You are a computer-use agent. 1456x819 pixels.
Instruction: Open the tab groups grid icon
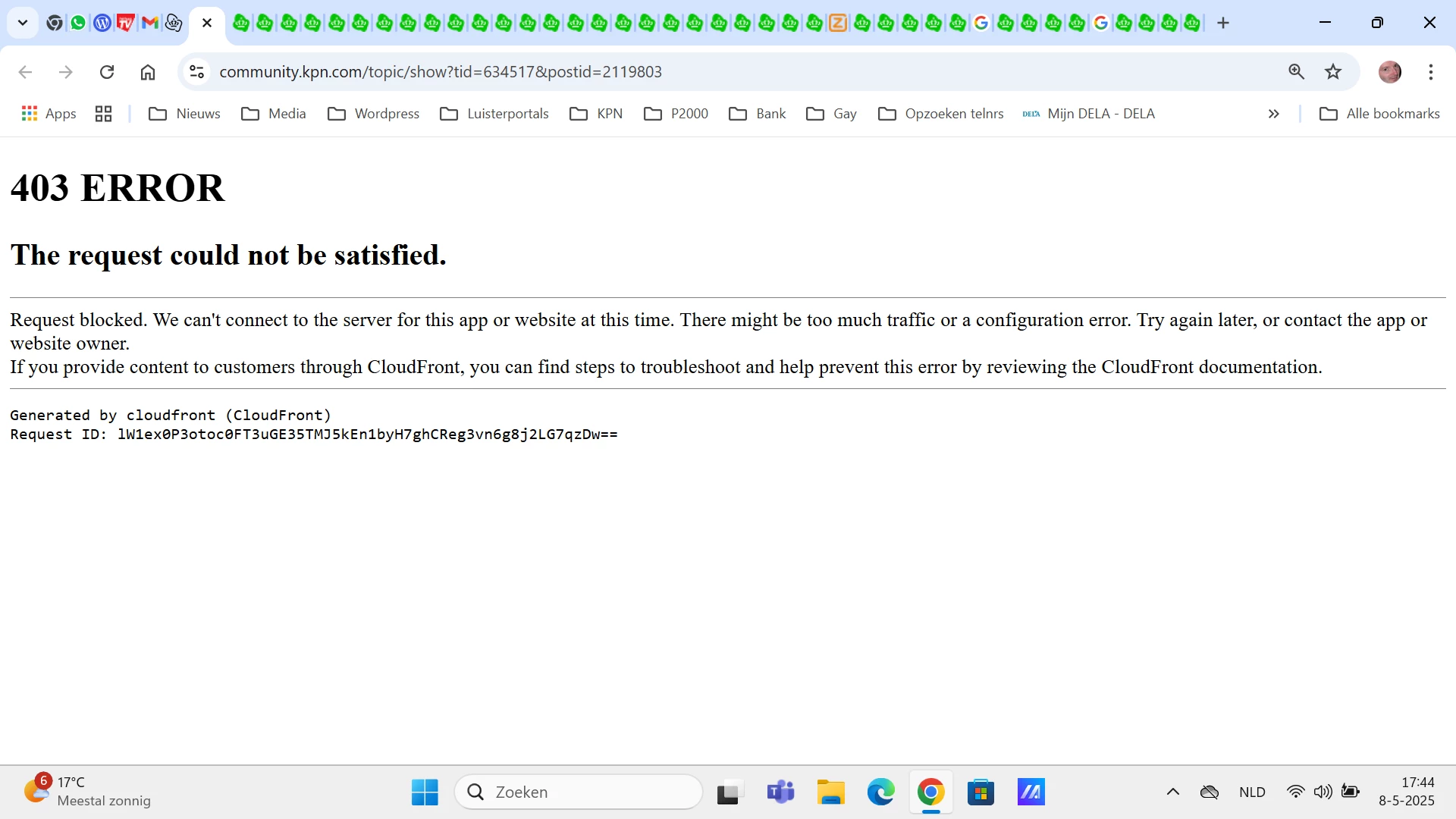coord(104,114)
